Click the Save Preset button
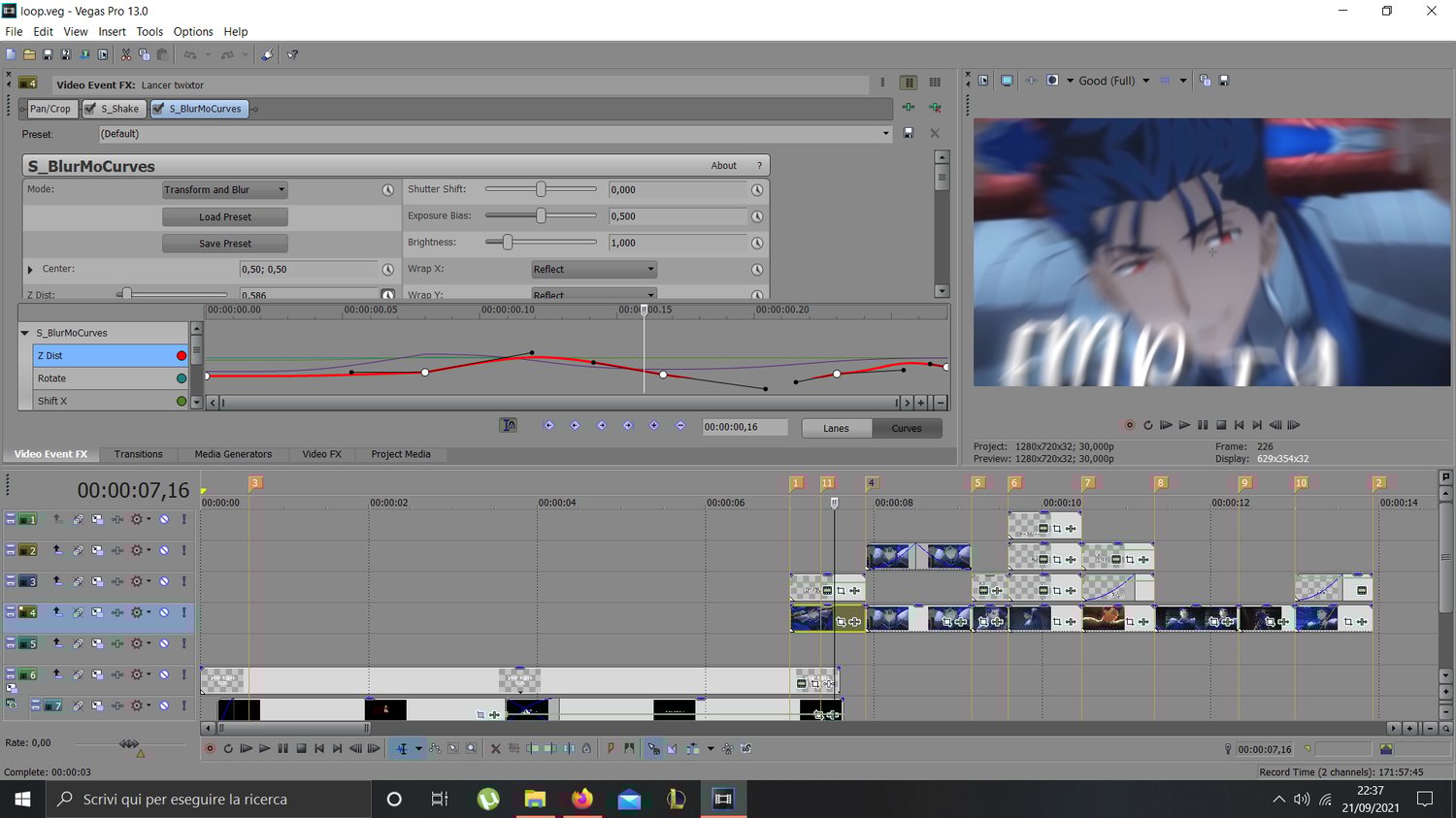Image resolution: width=1456 pixels, height=818 pixels. click(225, 244)
